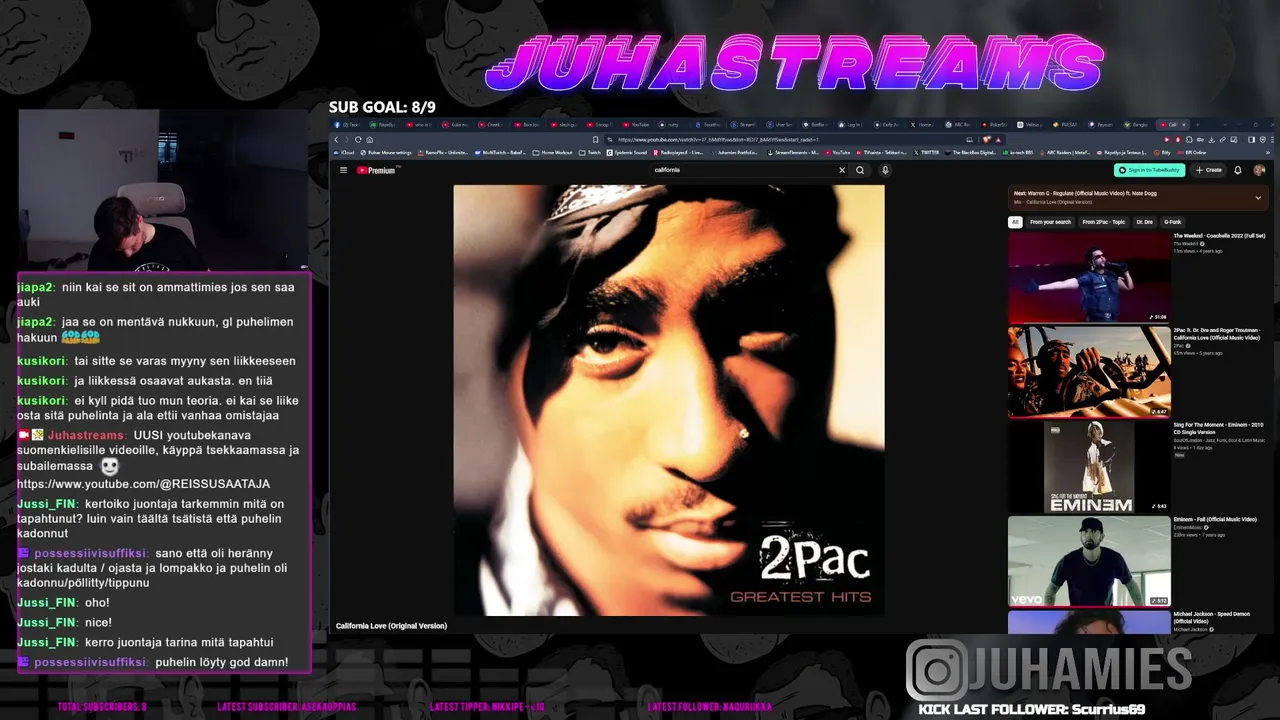
Task: Select the From 2Pac - Topic chip
Action: [1104, 222]
